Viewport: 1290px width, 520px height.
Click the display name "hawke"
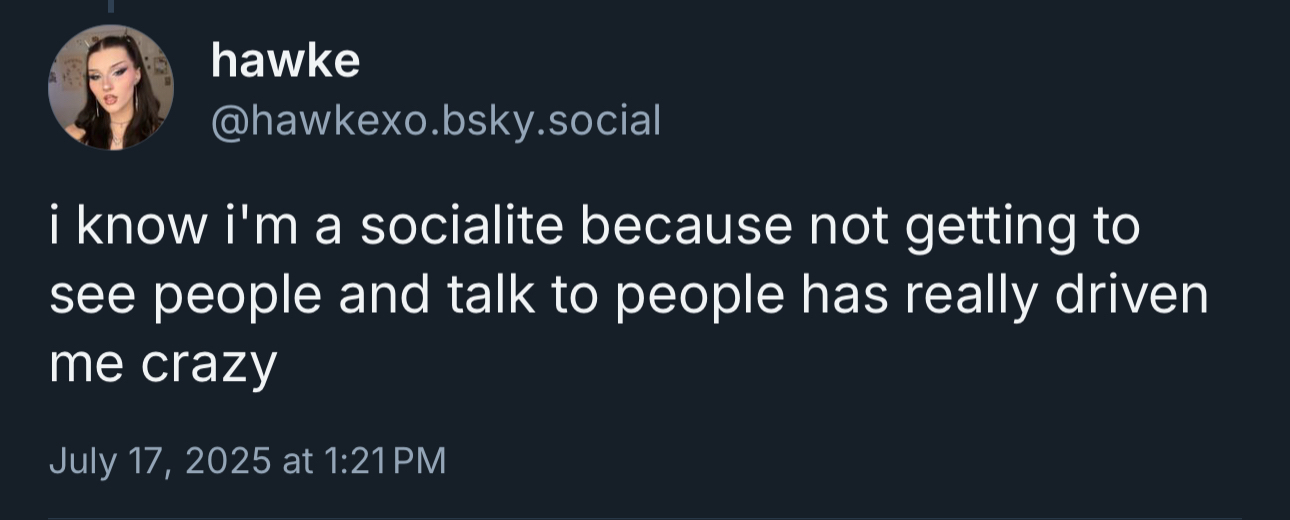tap(285, 62)
